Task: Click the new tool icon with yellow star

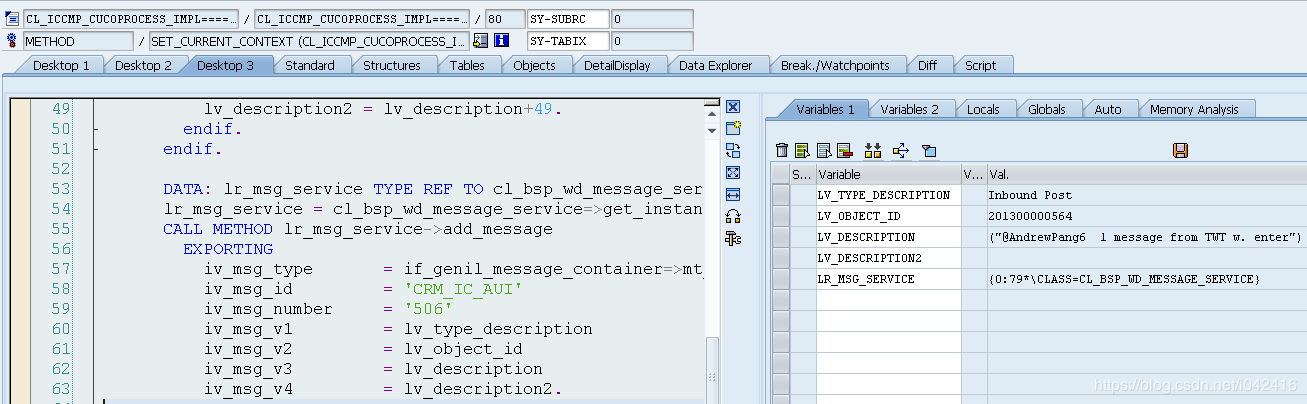Action: [732, 128]
